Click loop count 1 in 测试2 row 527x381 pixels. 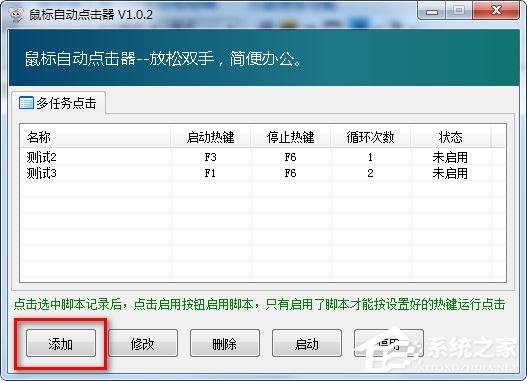370,157
